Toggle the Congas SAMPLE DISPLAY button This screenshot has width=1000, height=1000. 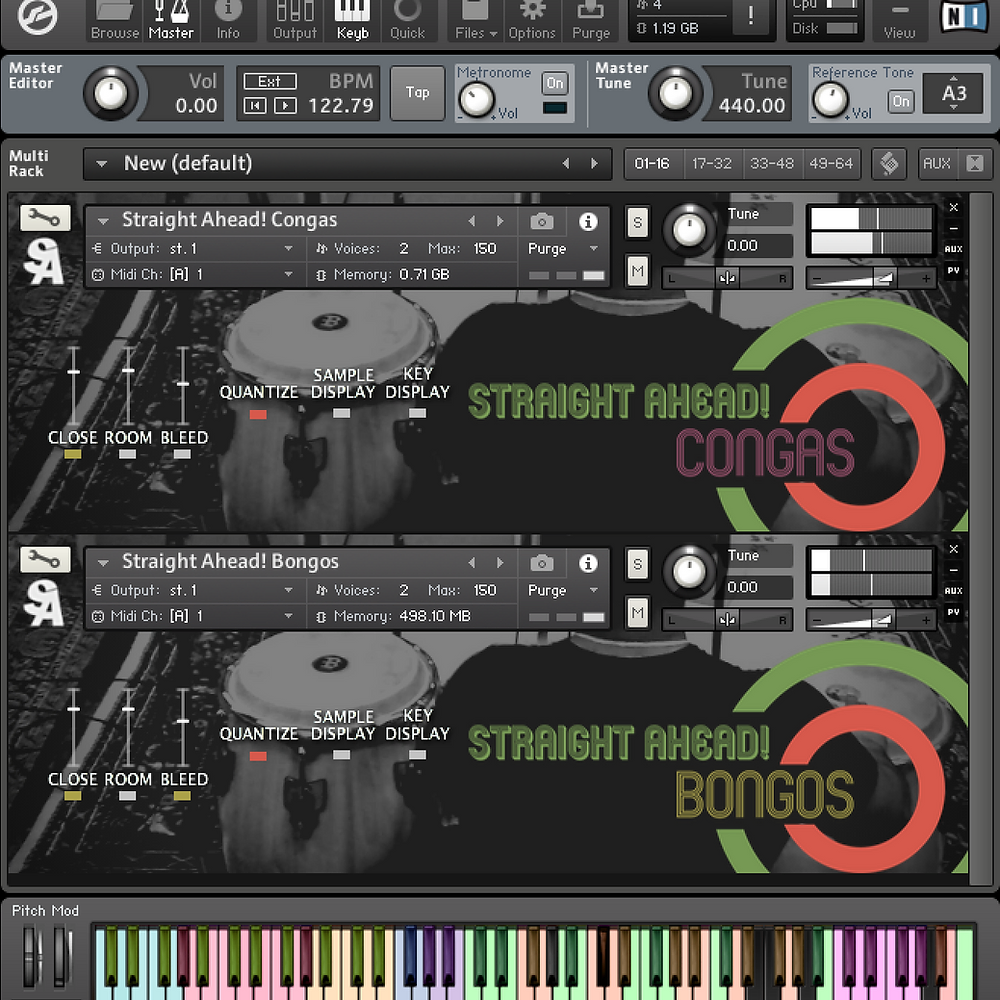click(x=342, y=413)
